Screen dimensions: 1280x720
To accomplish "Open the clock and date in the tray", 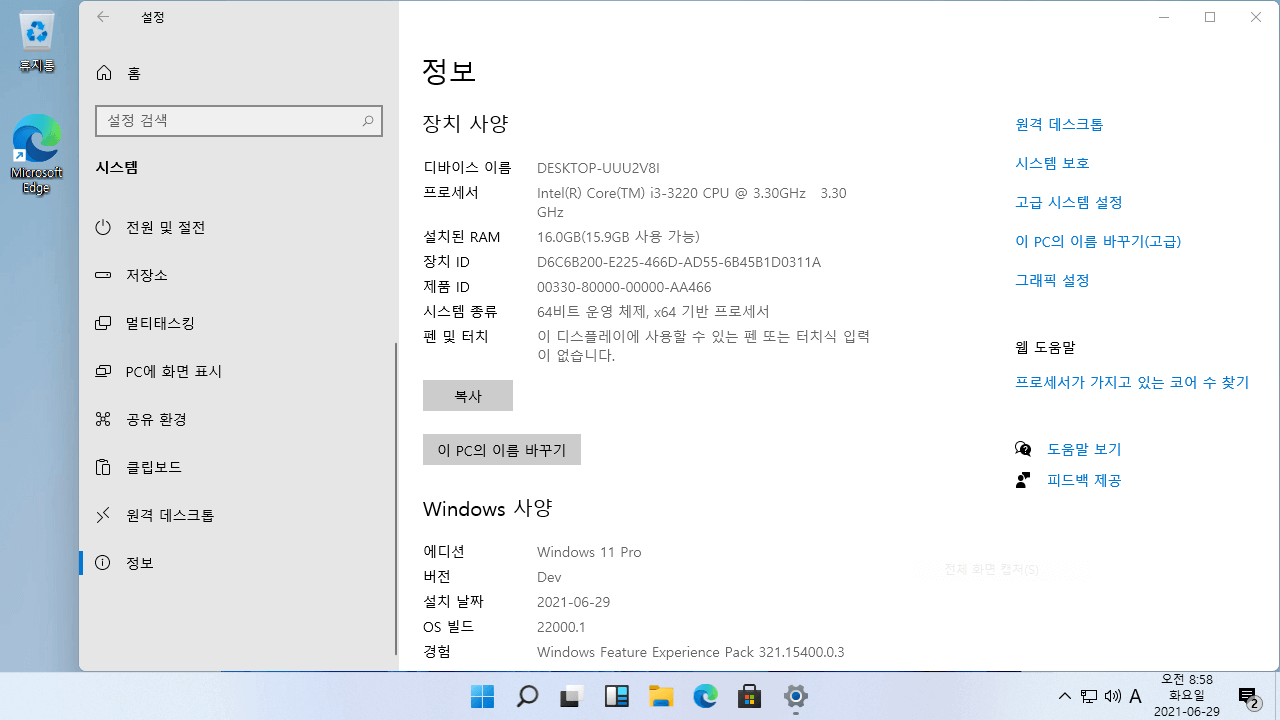I will [1187, 696].
